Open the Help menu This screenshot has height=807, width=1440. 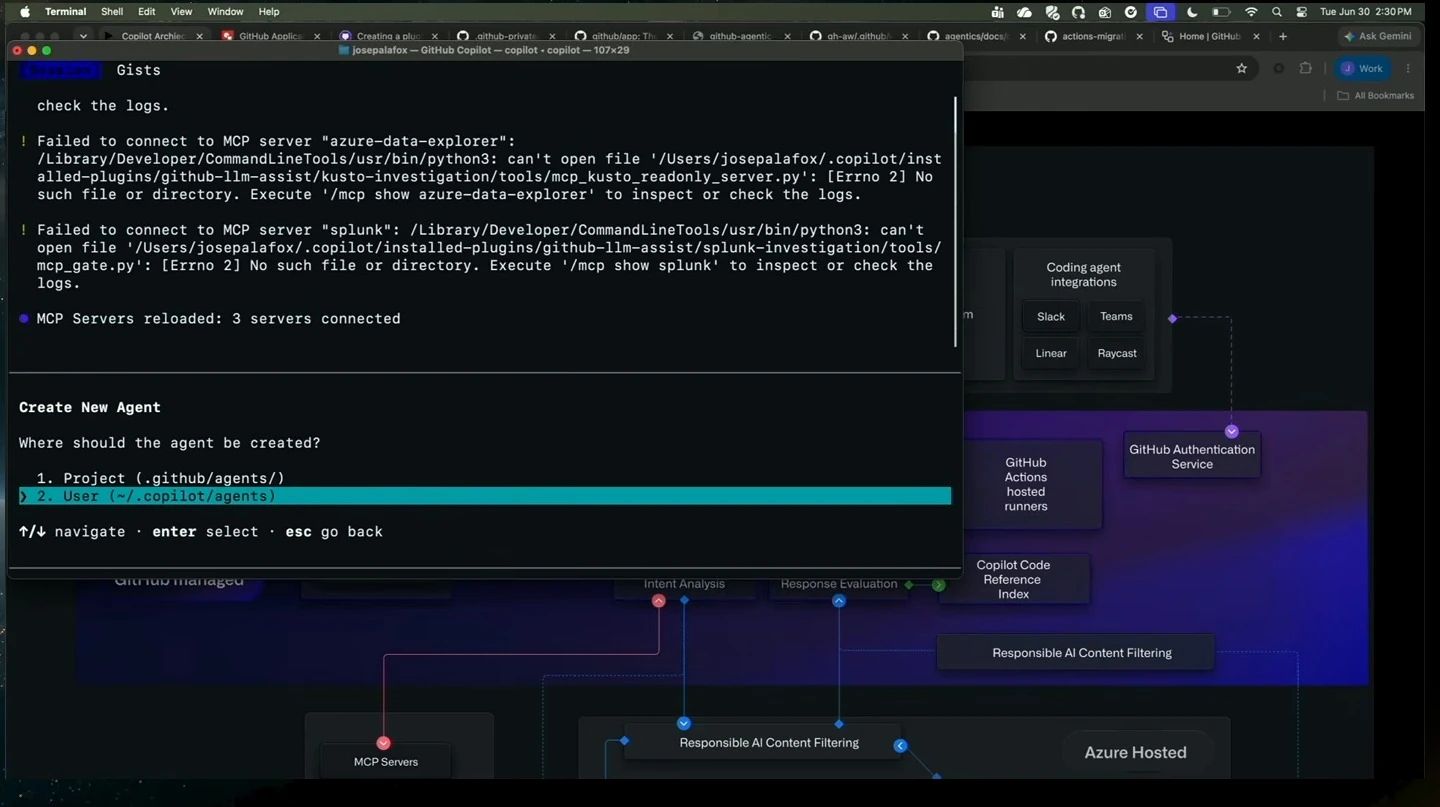point(269,11)
